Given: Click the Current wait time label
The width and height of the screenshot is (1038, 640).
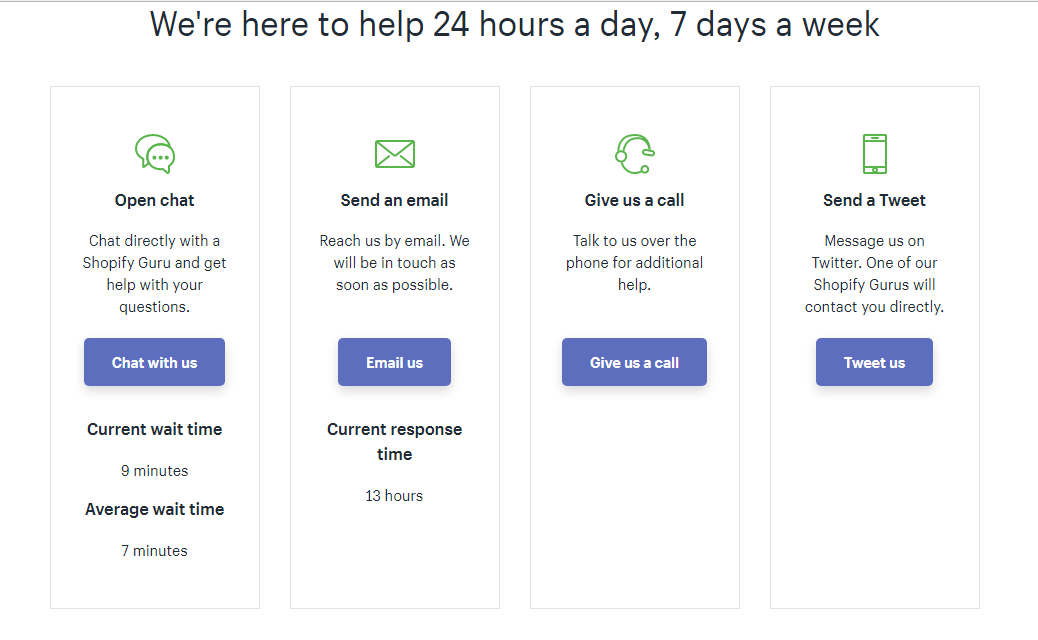Looking at the screenshot, I should click(155, 429).
